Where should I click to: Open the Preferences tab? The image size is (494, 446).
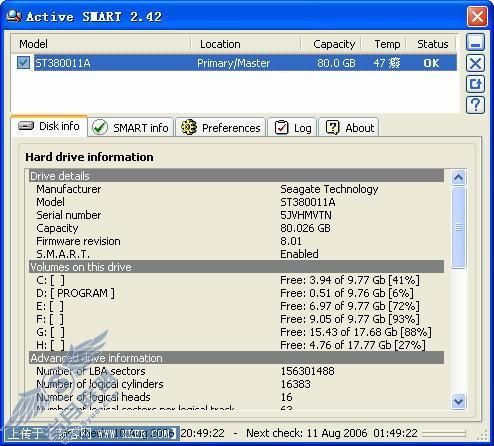tap(221, 128)
